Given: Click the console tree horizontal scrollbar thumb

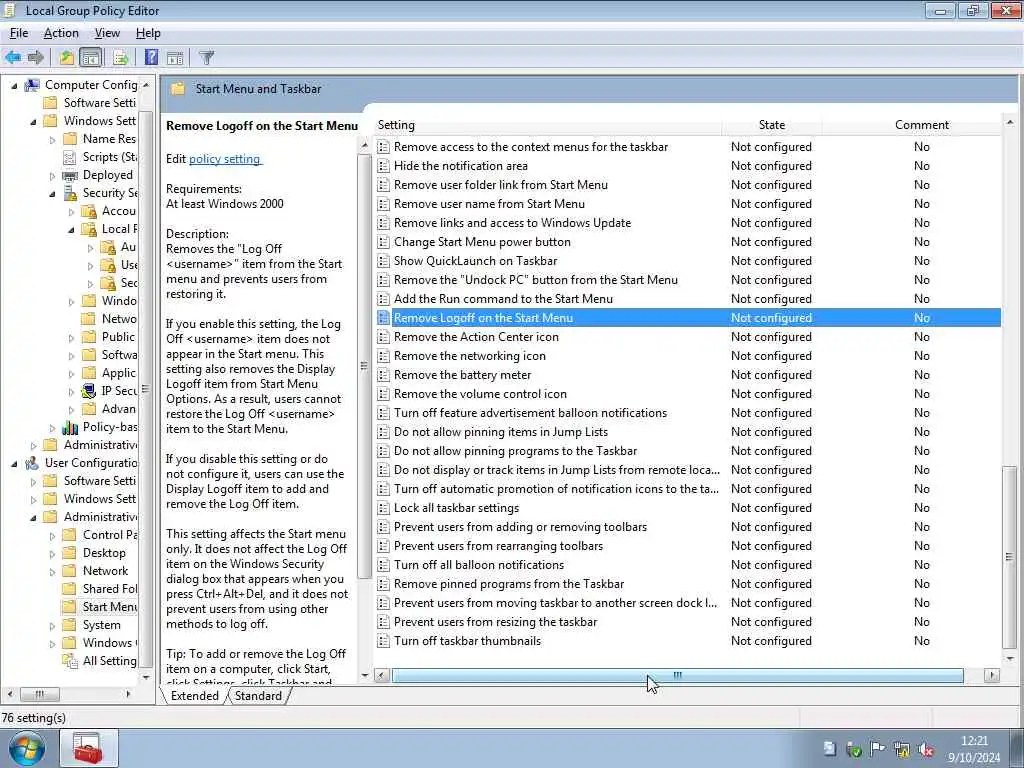Looking at the screenshot, I should (x=40, y=694).
